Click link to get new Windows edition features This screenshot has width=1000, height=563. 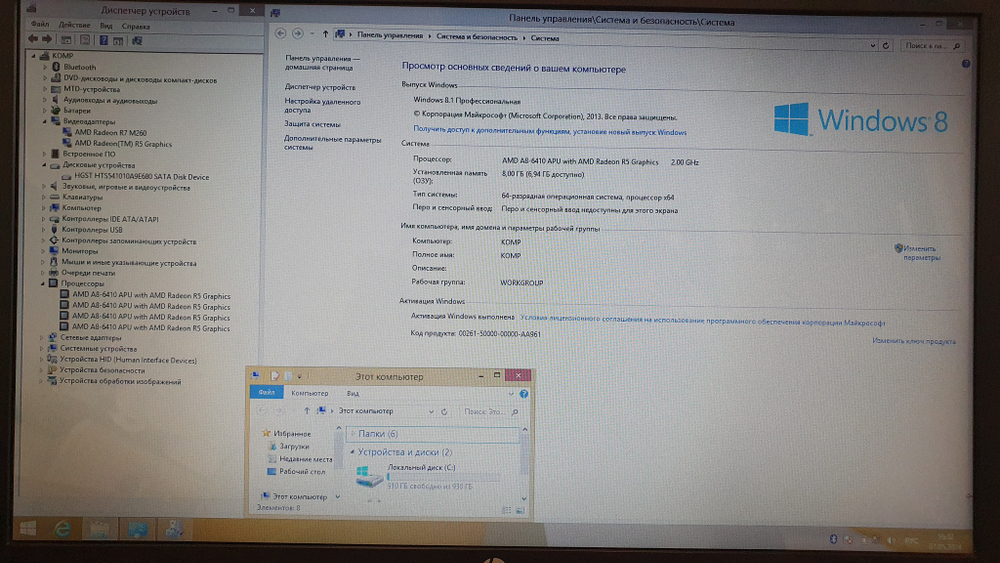(x=550, y=131)
